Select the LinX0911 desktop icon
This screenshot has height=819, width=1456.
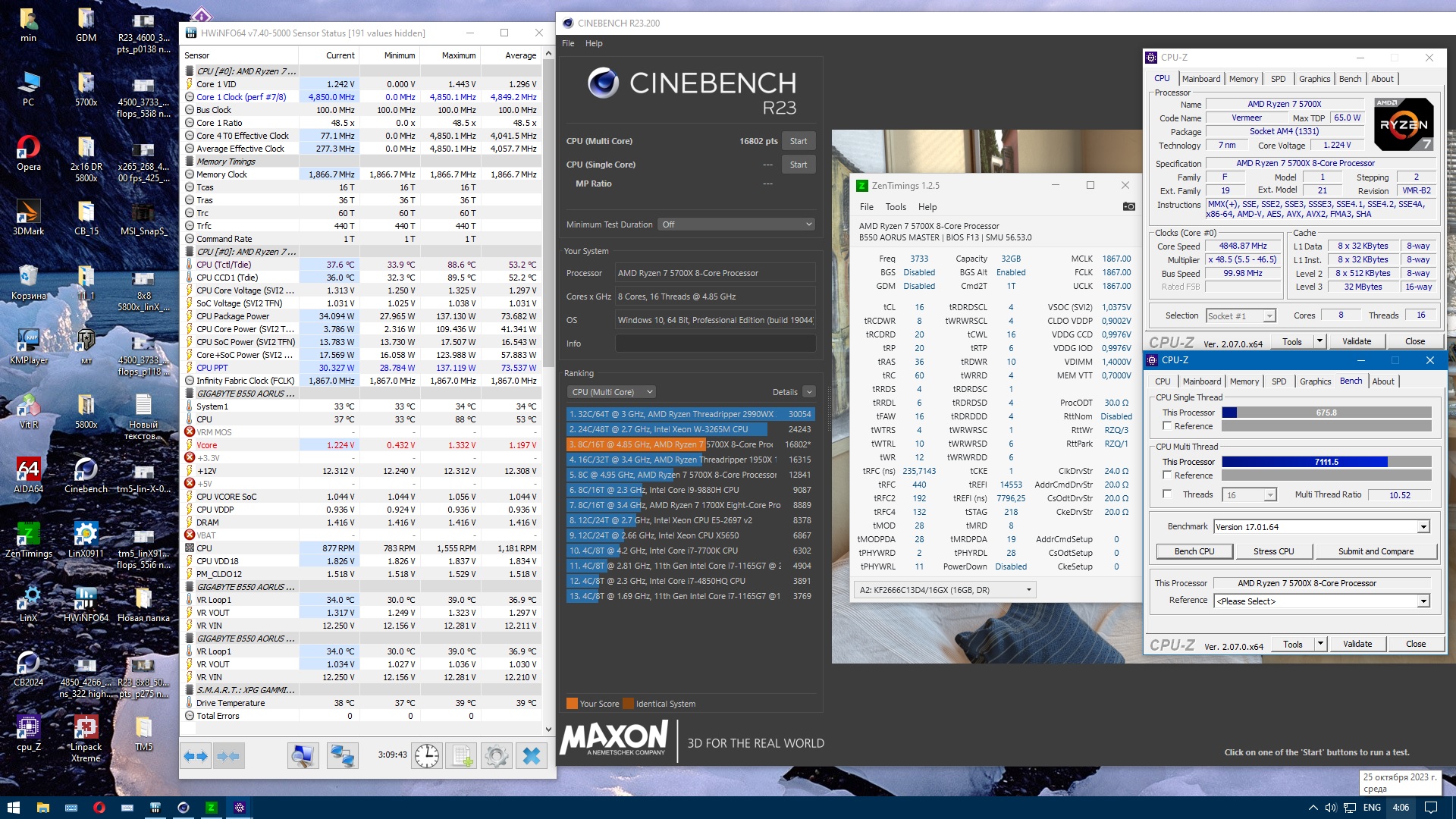pos(86,540)
